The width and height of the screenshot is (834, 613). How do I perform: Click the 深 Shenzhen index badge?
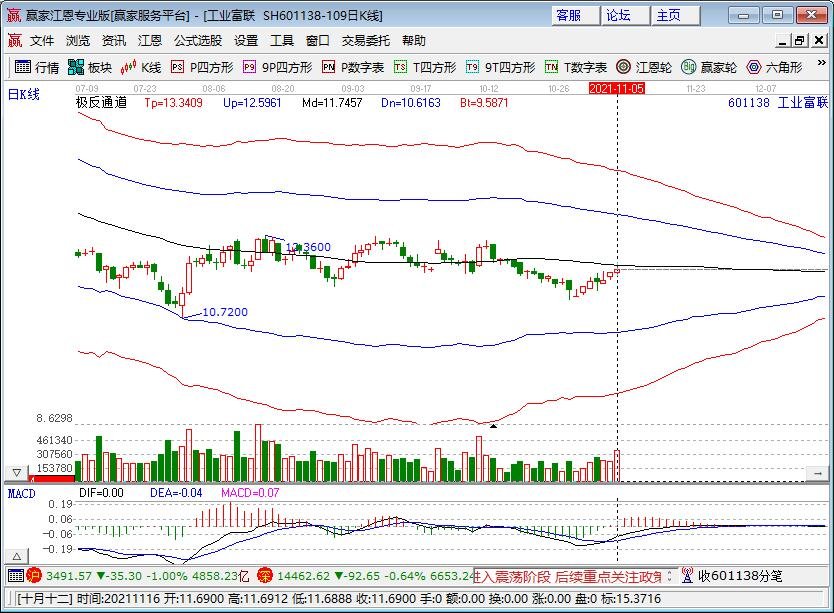[265, 575]
